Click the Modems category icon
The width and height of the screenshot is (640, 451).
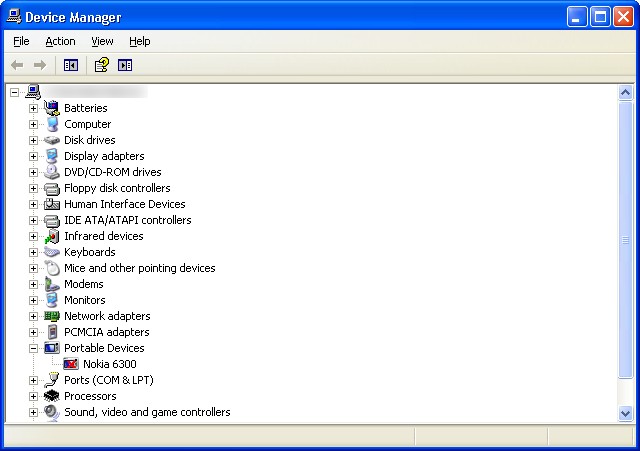point(52,284)
